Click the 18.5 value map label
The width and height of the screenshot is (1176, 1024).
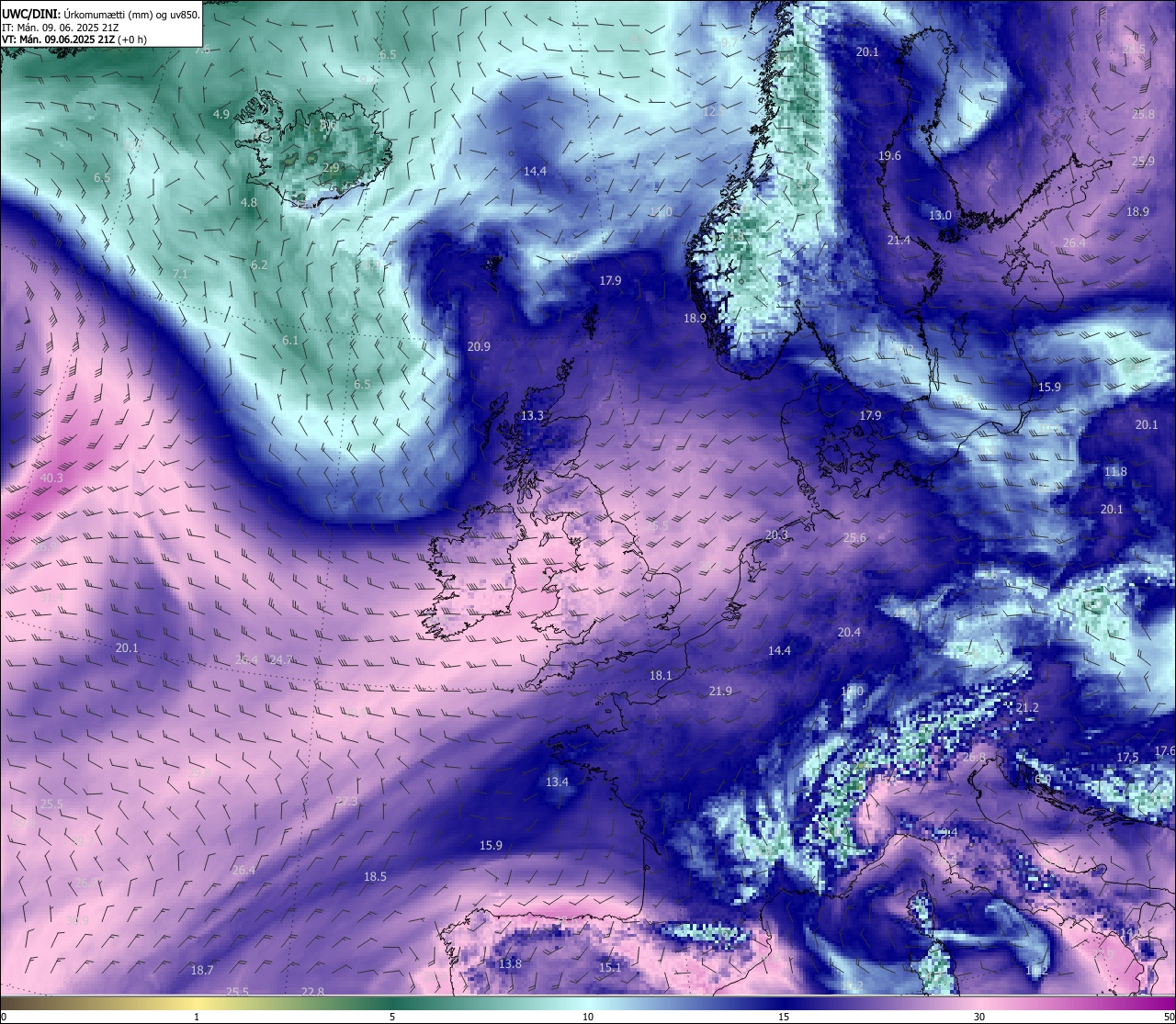coord(375,877)
